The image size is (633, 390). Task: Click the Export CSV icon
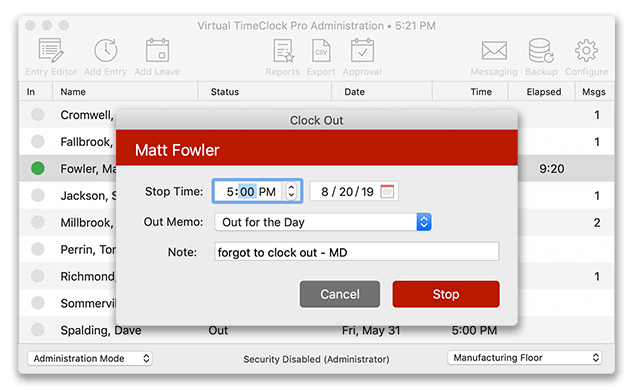pyautogui.click(x=321, y=50)
